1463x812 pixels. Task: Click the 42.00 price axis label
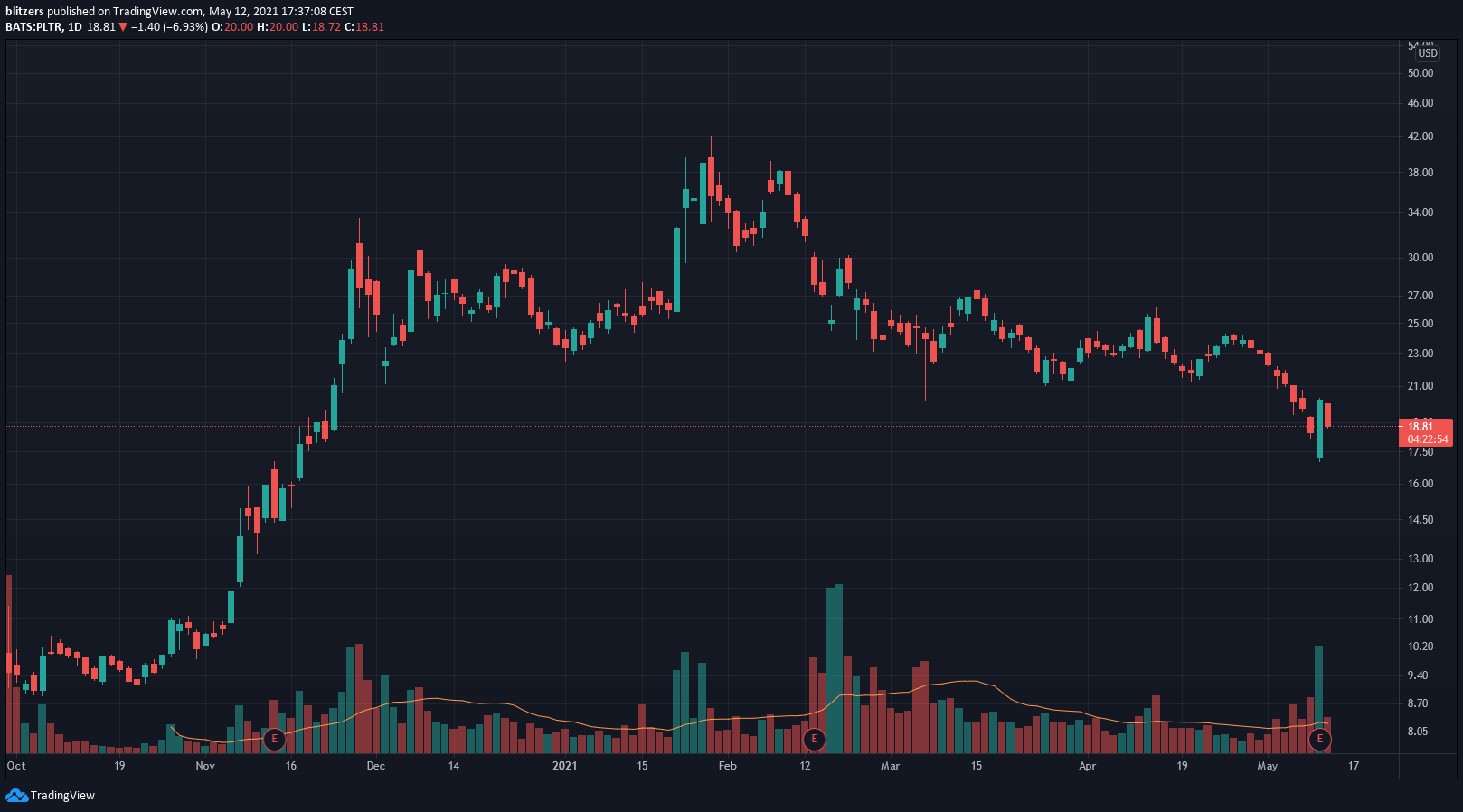pos(1421,137)
